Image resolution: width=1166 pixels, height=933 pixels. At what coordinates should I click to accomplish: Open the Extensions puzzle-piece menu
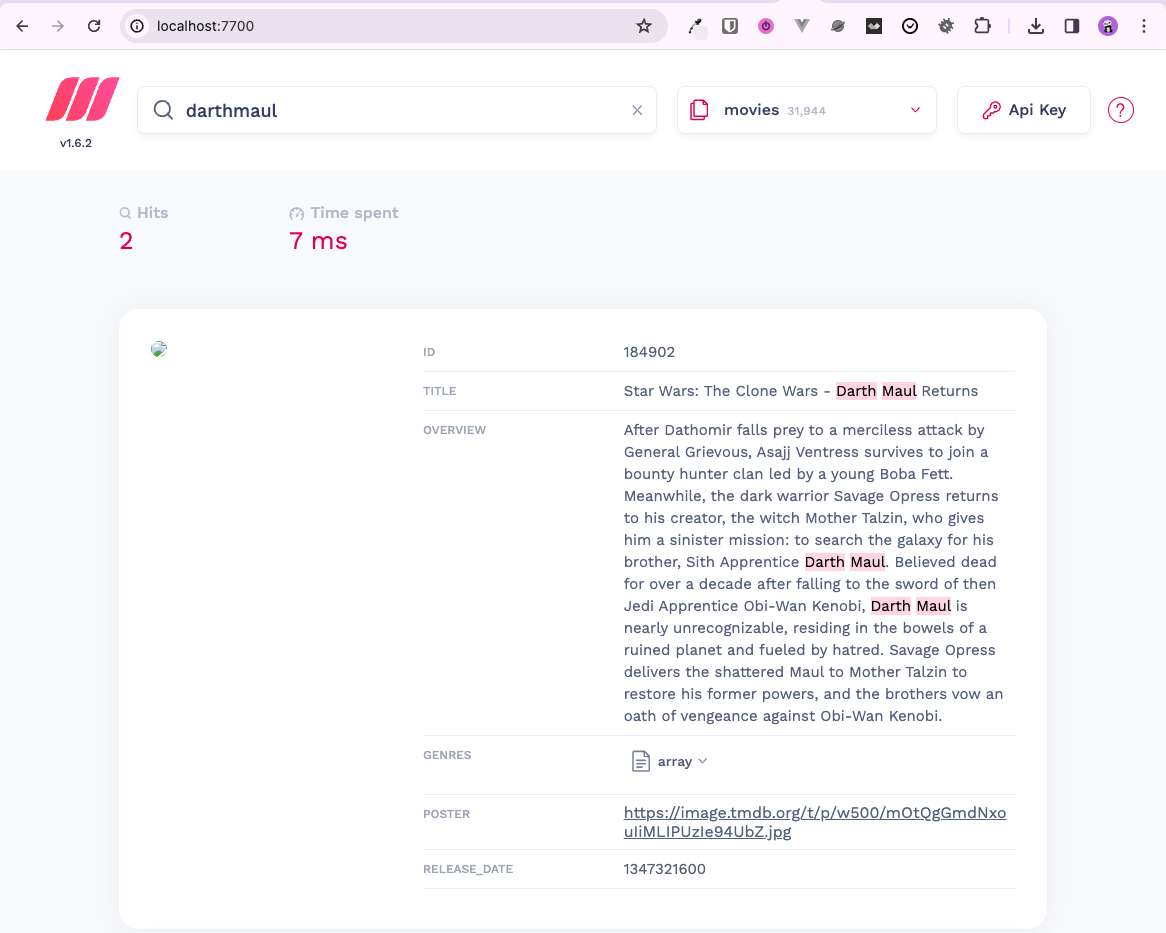coord(982,26)
